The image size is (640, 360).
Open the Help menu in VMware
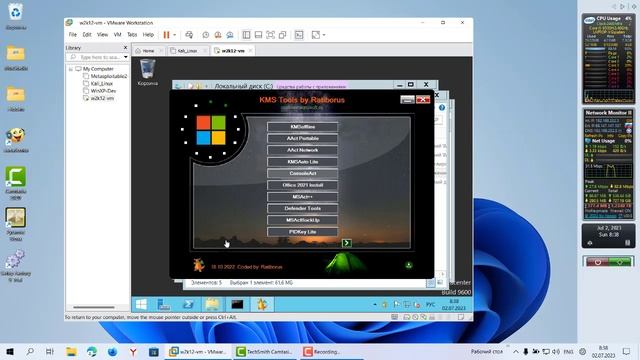pos(148,35)
